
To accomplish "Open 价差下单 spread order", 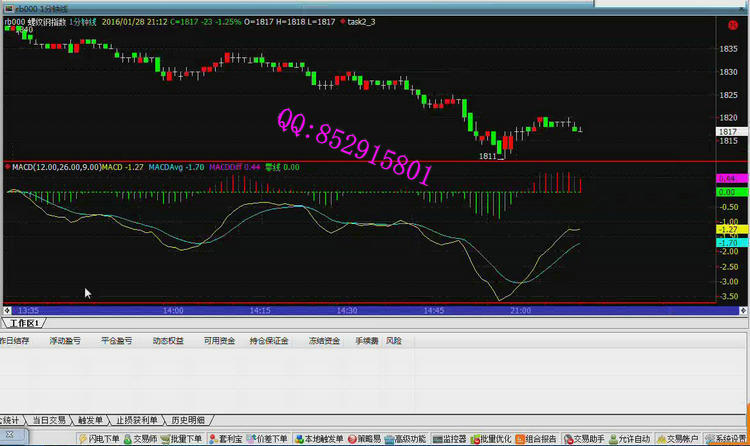I will pyautogui.click(x=270, y=439).
